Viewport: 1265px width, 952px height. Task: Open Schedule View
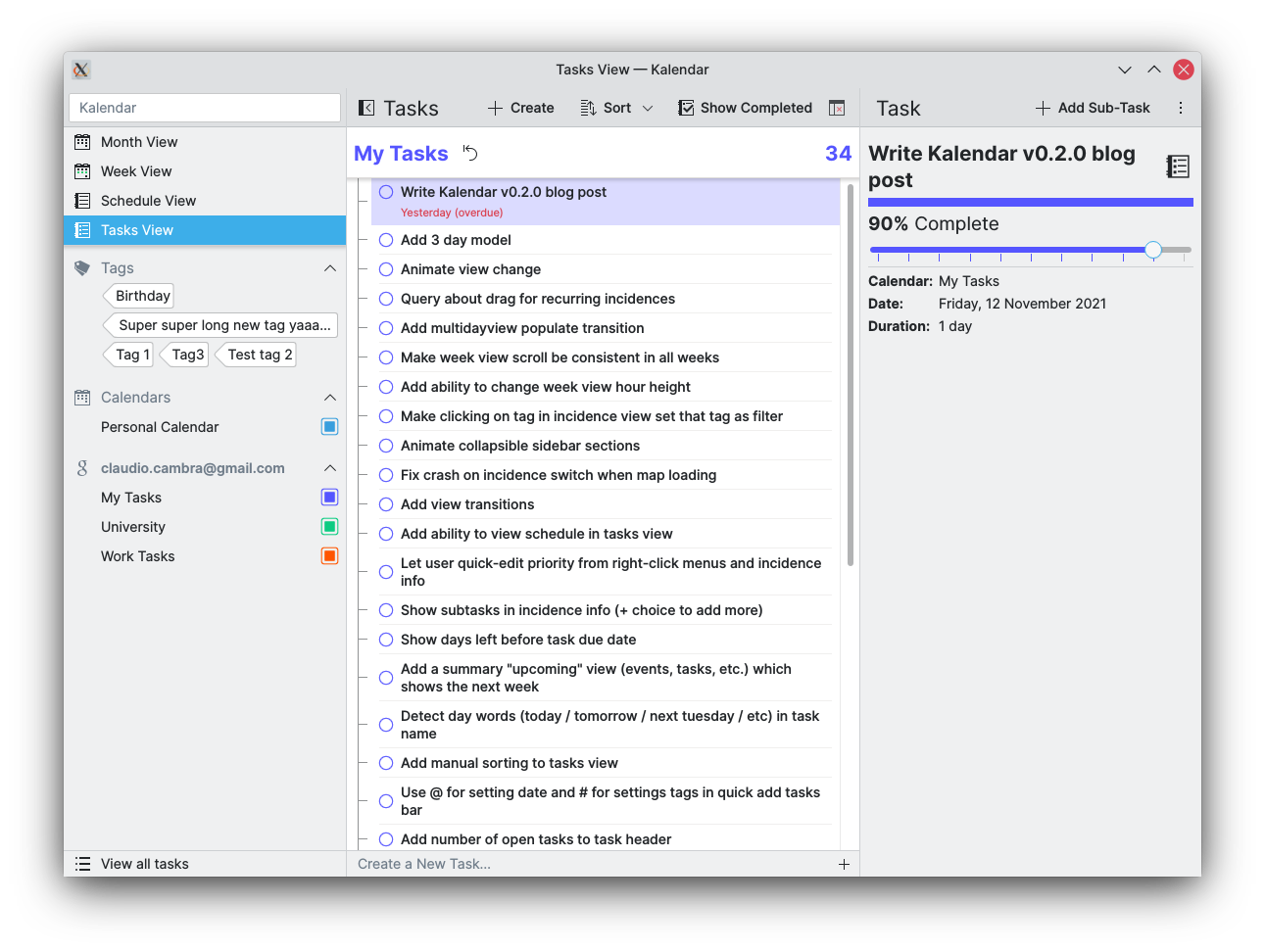pyautogui.click(x=205, y=201)
